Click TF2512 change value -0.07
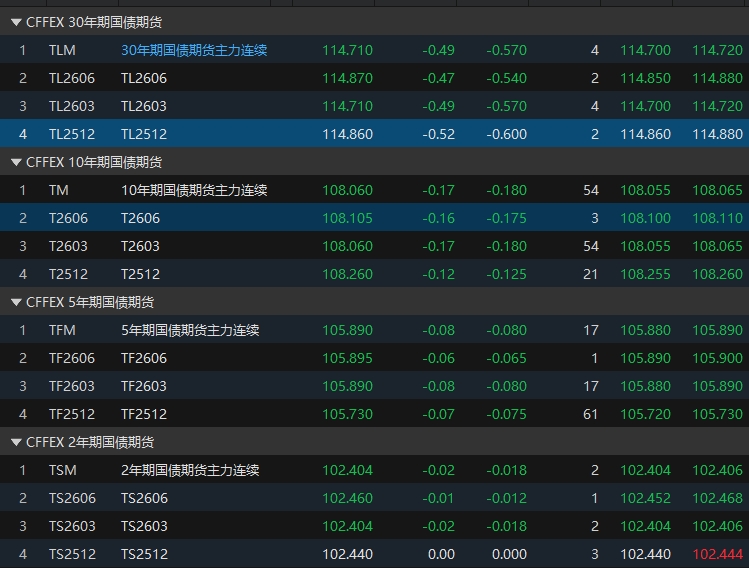Screen dimensions: 749x568 [x=439, y=414]
